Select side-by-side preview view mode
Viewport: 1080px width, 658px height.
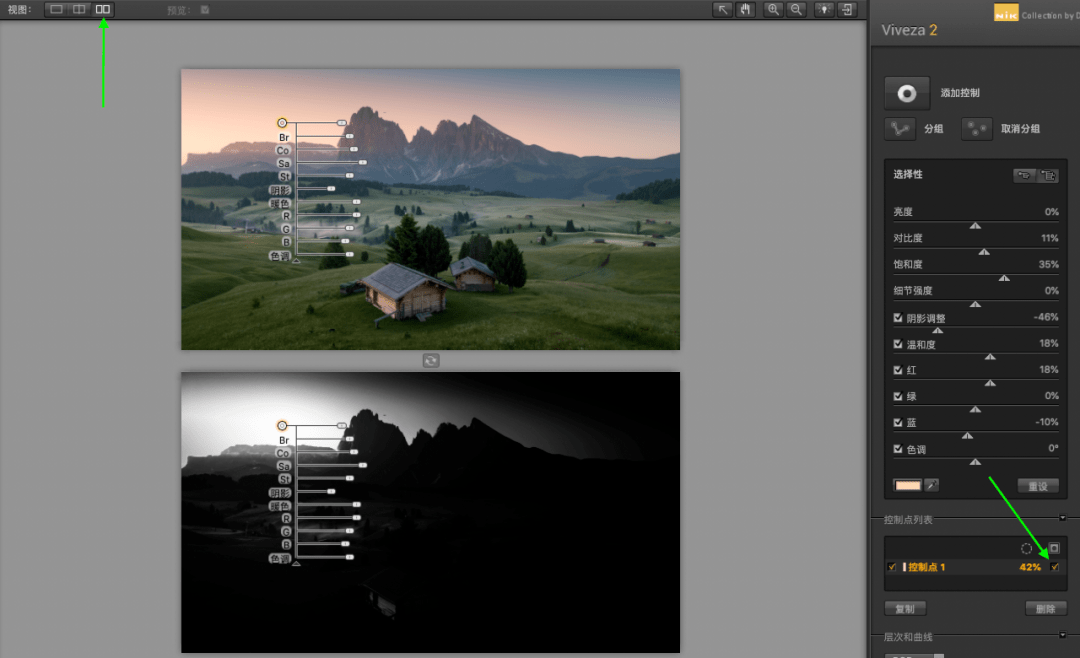(x=103, y=9)
